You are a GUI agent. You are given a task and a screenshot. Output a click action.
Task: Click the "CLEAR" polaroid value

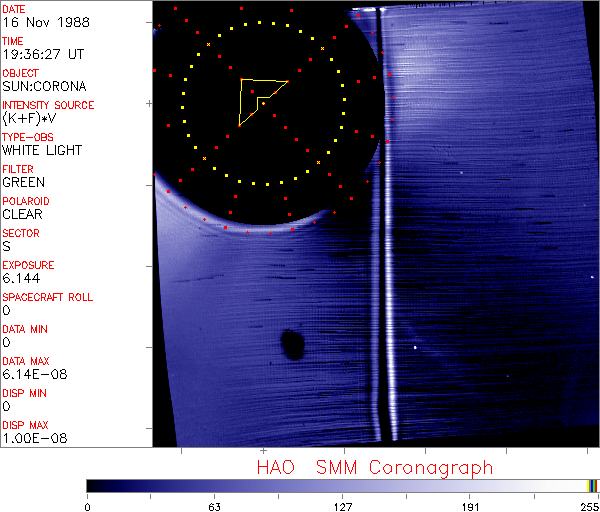click(x=23, y=215)
